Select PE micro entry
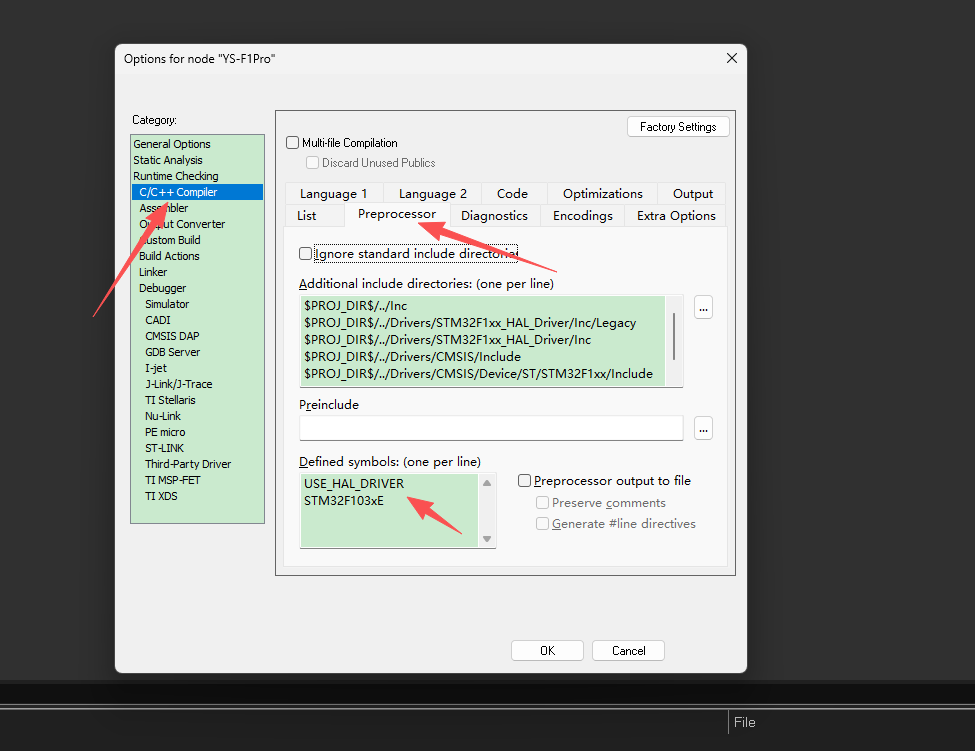Image resolution: width=975 pixels, height=751 pixels. tap(197, 433)
